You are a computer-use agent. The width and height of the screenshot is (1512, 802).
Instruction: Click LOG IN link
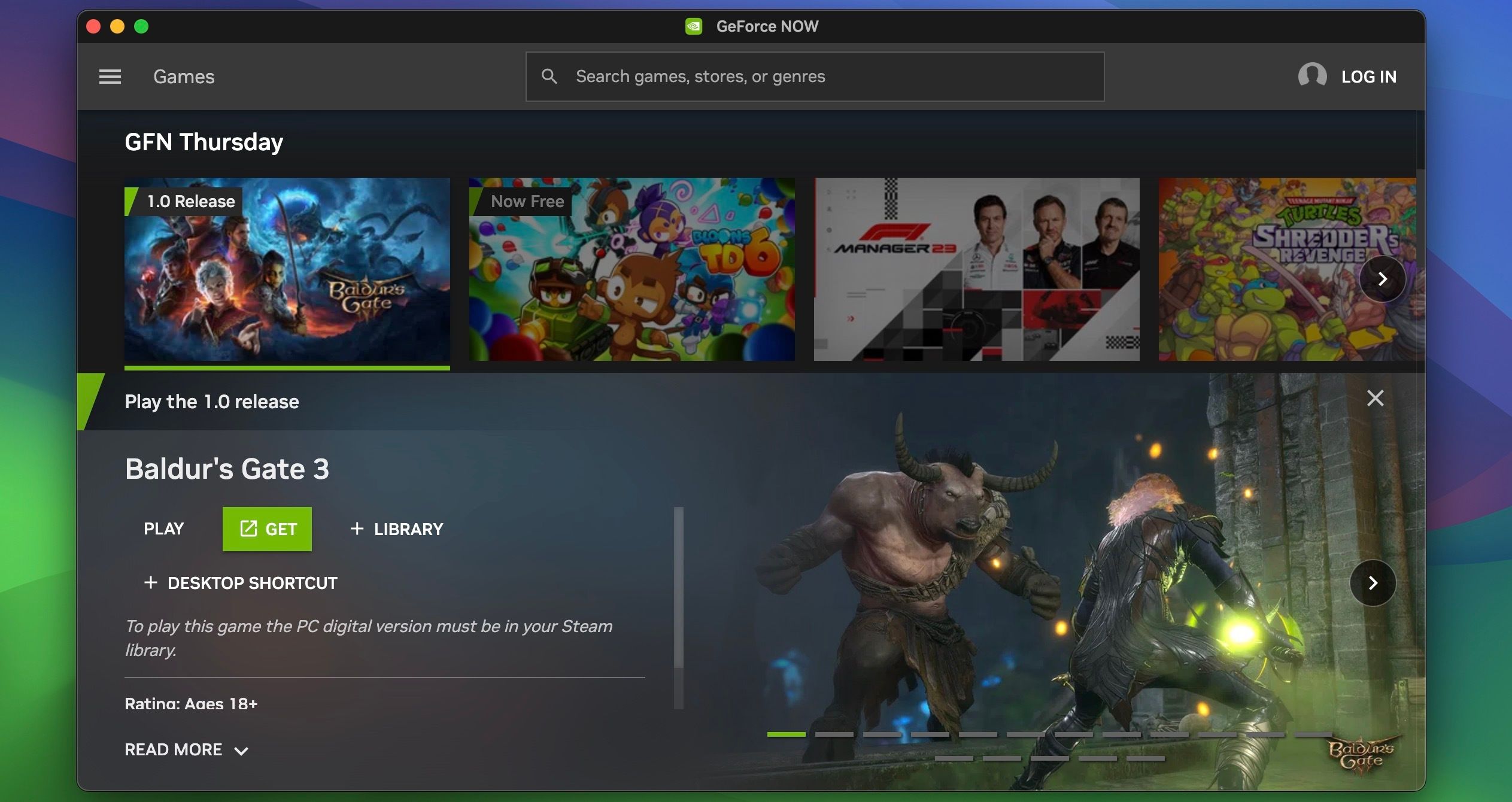(1368, 77)
